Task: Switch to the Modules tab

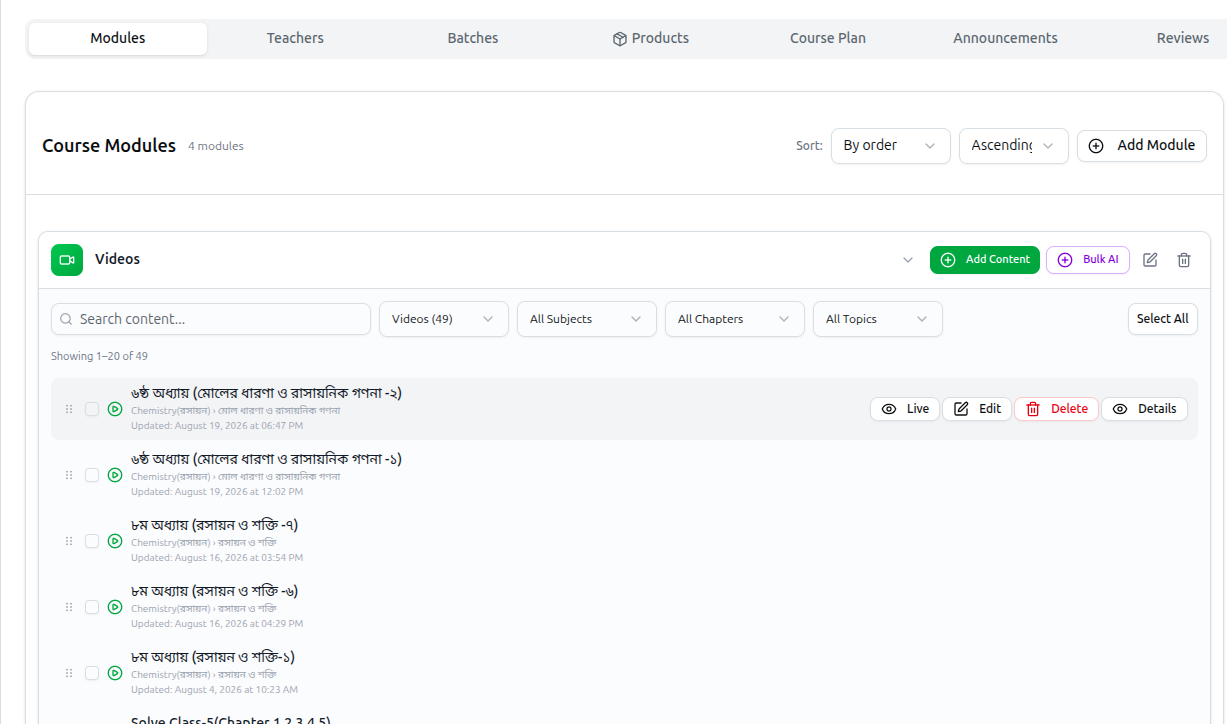Action: point(118,39)
